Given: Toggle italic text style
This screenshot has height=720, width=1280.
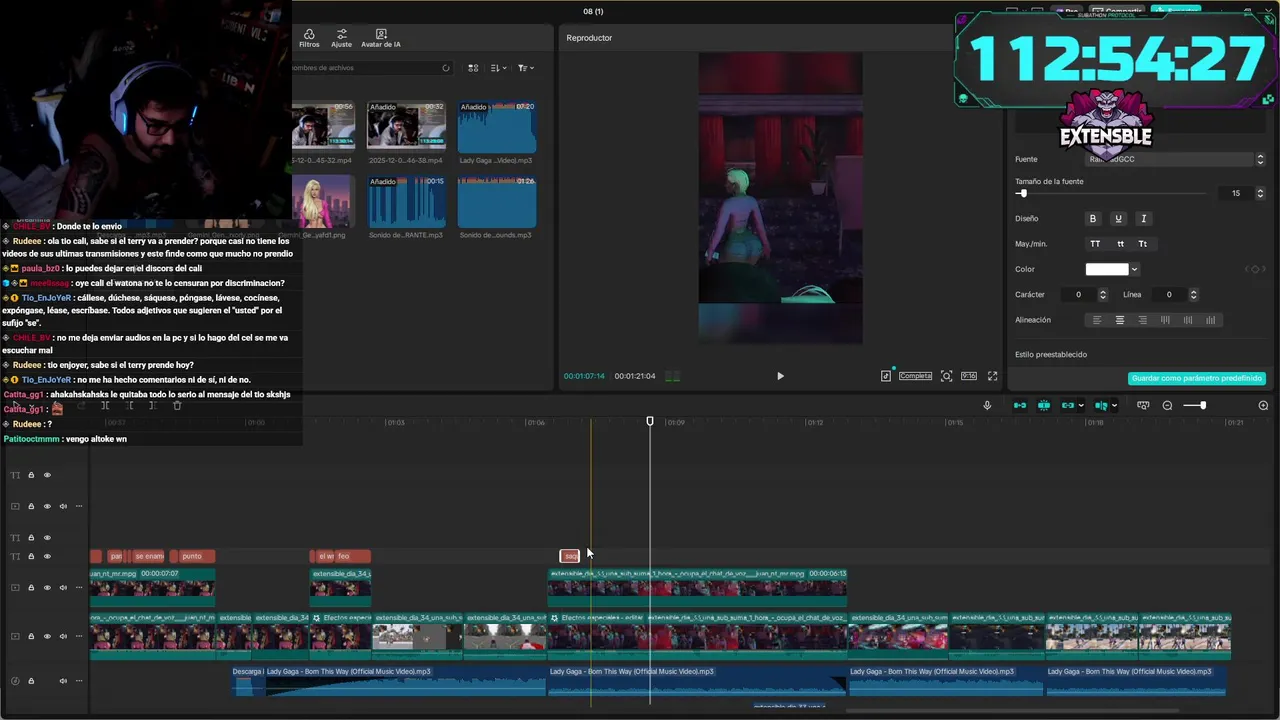Looking at the screenshot, I should point(1143,219).
